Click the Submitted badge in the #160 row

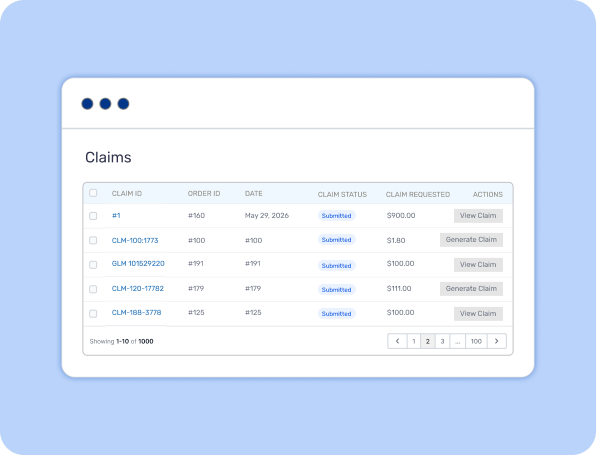pos(336,216)
